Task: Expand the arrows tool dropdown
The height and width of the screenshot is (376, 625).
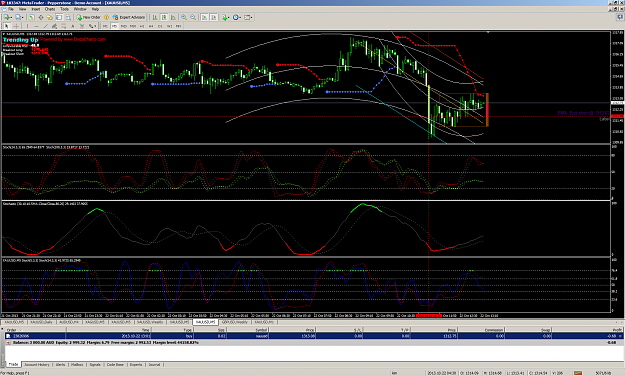Action: click(x=95, y=26)
